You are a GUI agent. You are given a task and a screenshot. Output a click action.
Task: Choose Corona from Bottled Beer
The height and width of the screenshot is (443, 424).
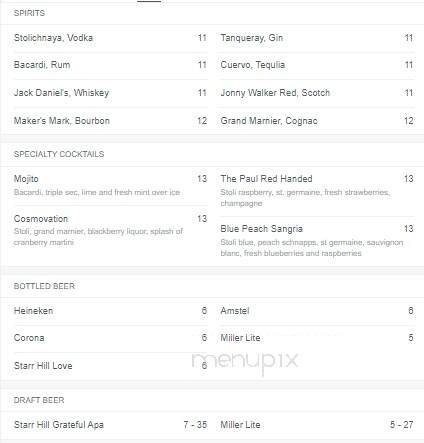pos(110,338)
